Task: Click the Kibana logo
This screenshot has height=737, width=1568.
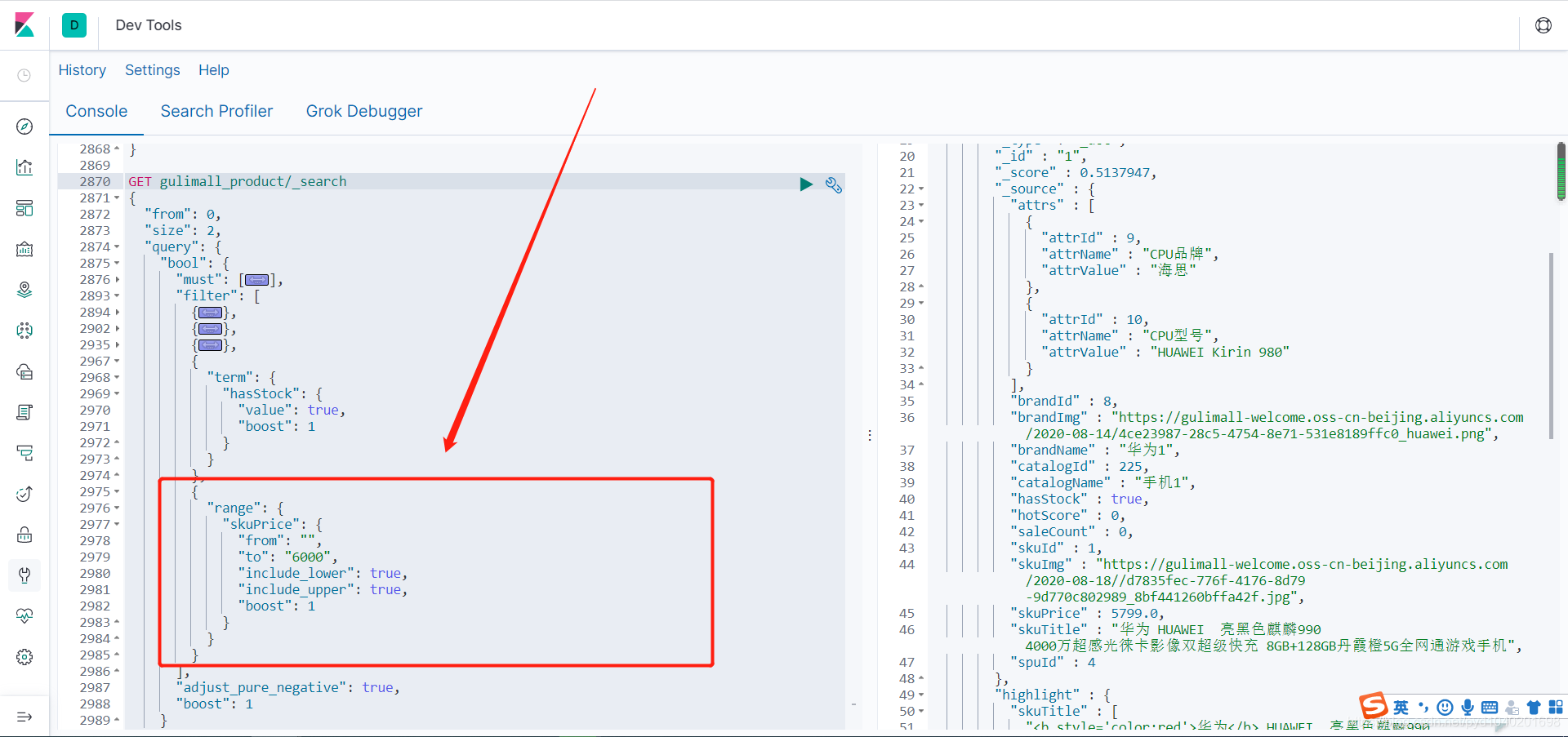Action: click(x=24, y=24)
